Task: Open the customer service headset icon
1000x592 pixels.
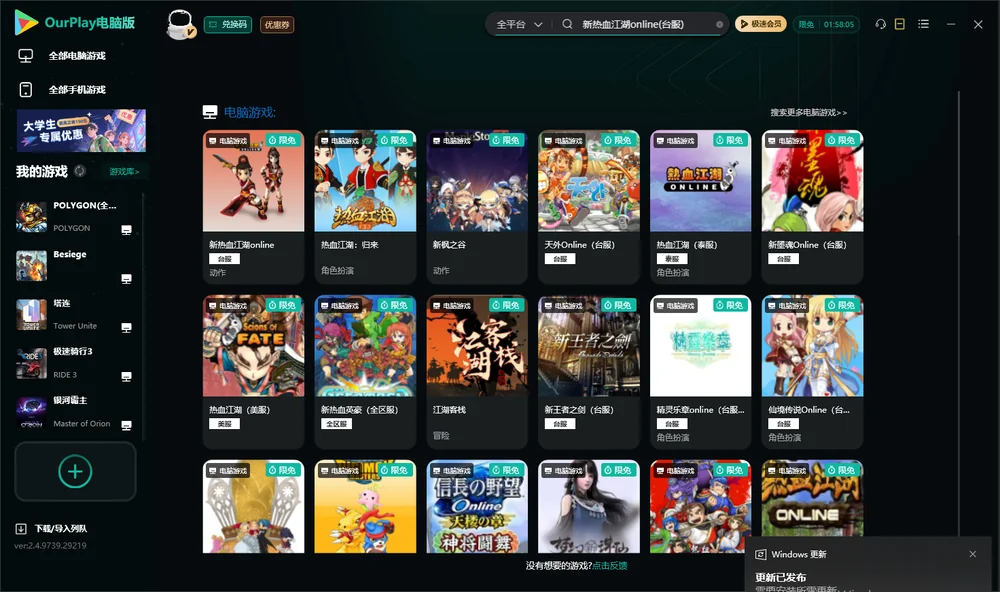Action: [881, 24]
